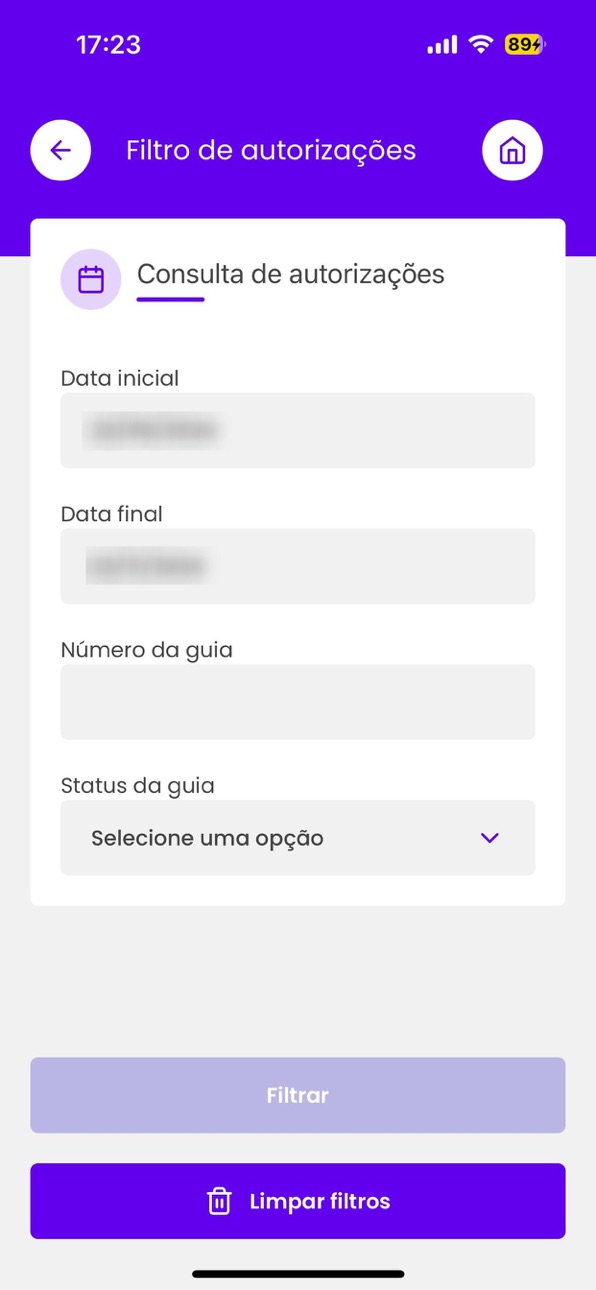Go to home via house icon
This screenshot has height=1290, width=596.
click(512, 151)
